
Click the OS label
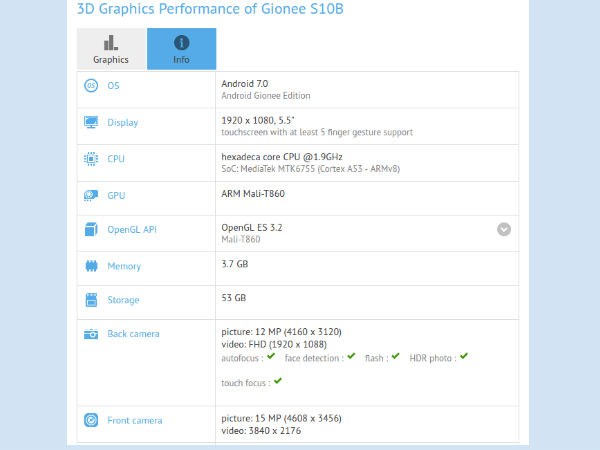click(x=113, y=86)
